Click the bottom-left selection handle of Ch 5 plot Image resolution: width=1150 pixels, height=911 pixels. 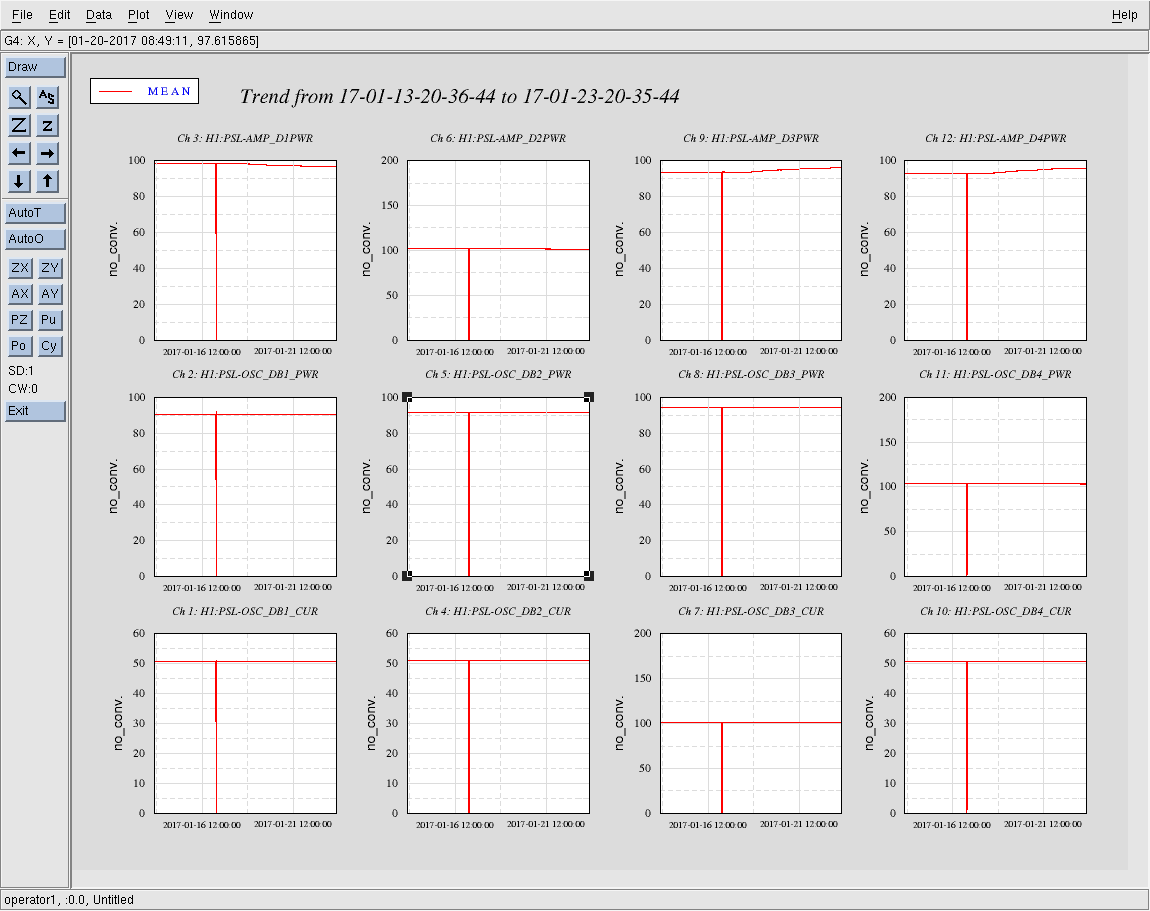pyautogui.click(x=408, y=576)
